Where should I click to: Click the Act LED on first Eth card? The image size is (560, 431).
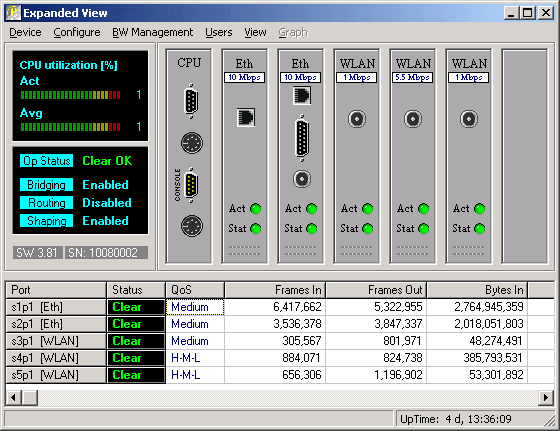[256, 209]
